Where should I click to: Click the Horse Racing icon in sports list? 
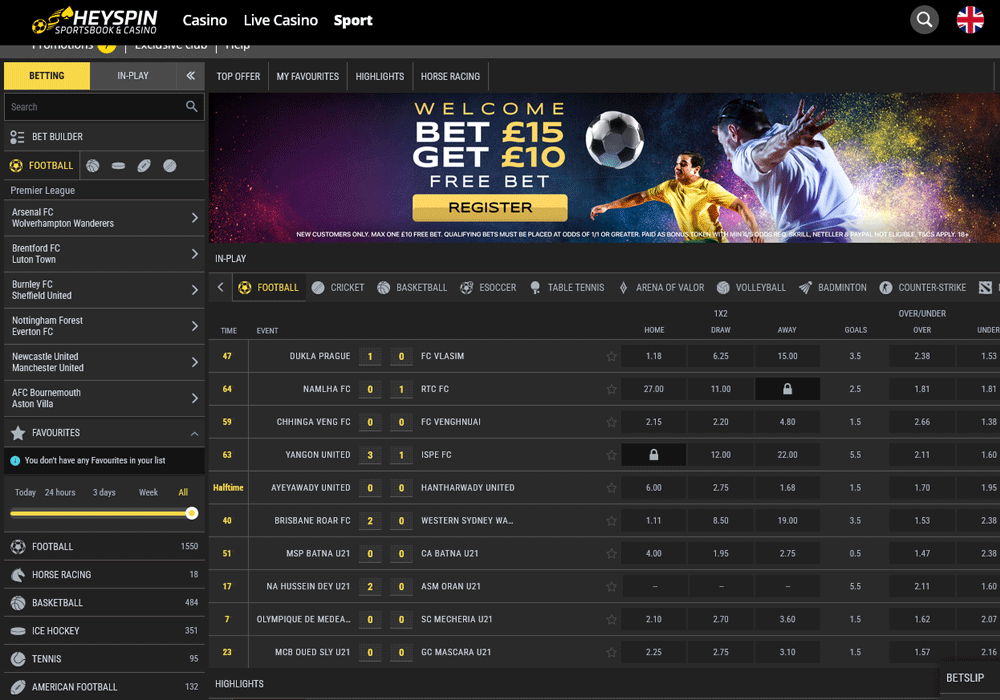18,574
